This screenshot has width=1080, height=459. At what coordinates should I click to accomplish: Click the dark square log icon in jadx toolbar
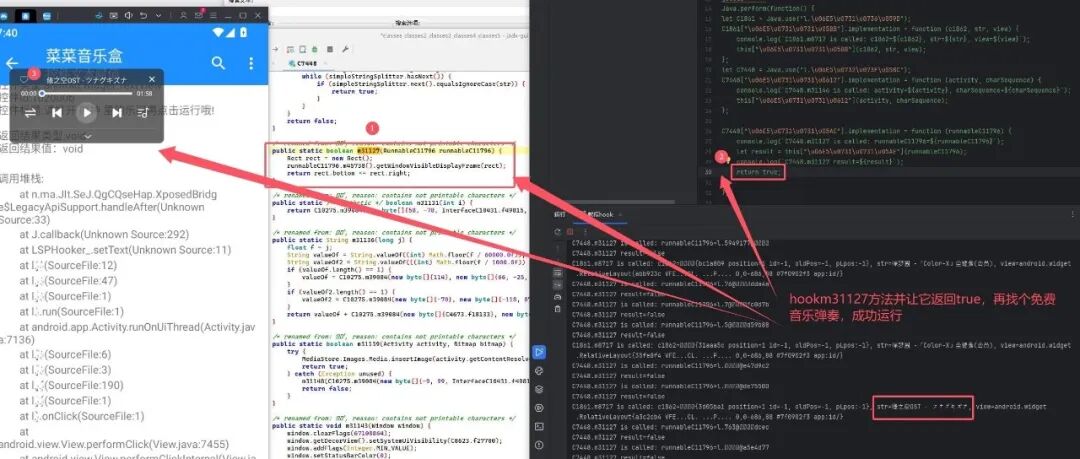(330, 50)
